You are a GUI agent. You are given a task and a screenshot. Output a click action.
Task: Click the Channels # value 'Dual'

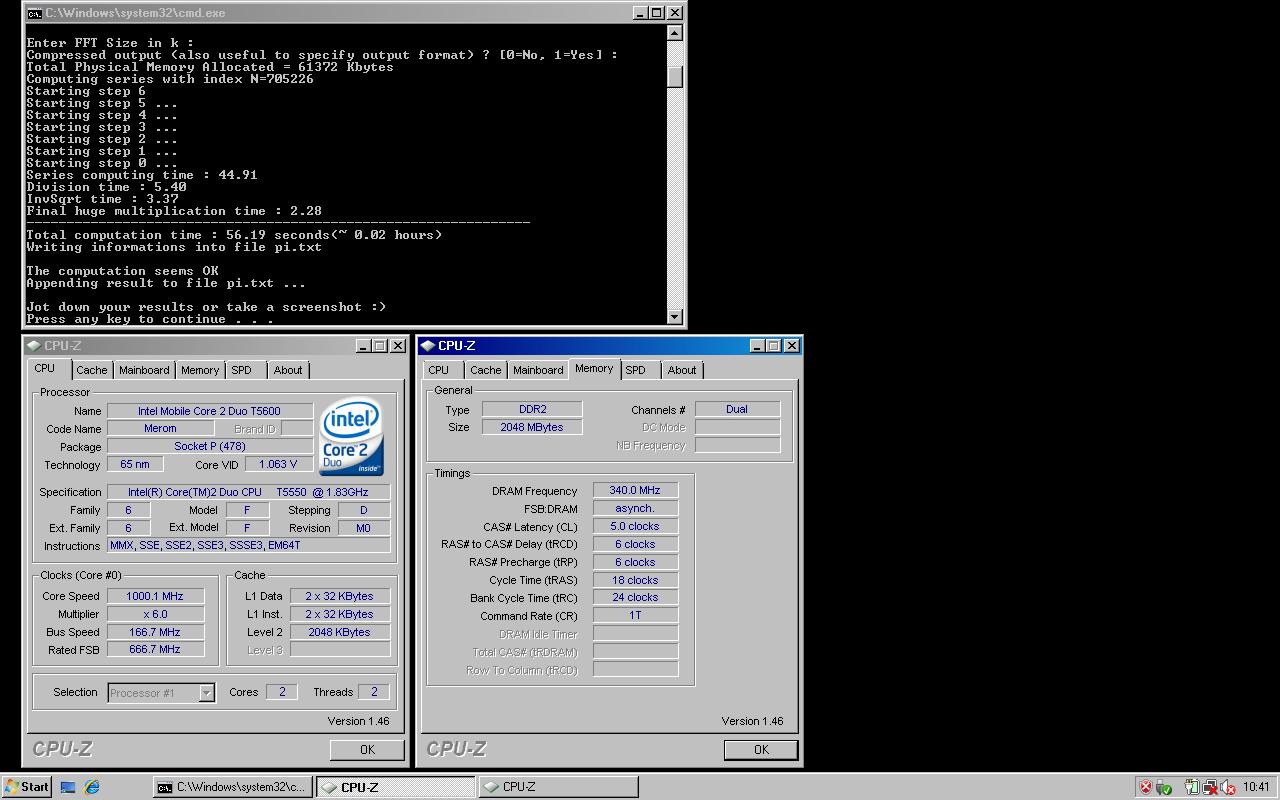737,409
